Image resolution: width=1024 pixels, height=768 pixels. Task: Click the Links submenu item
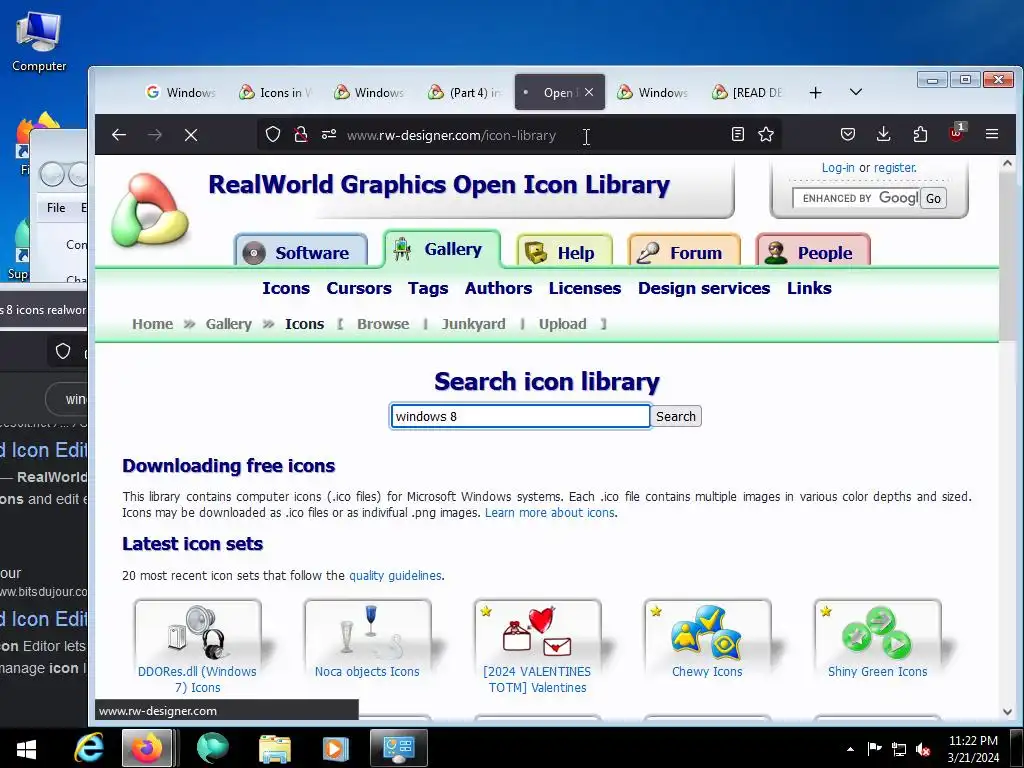pyautogui.click(x=808, y=288)
